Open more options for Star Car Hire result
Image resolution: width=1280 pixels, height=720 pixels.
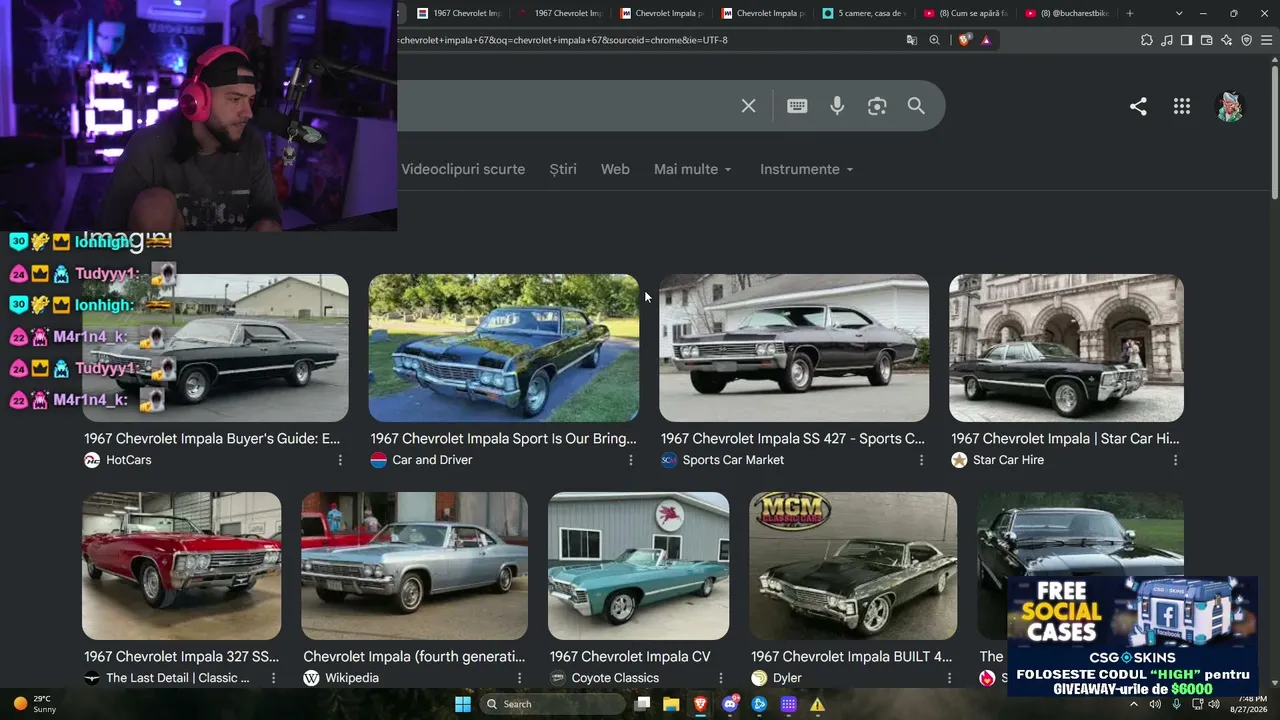(x=1175, y=460)
